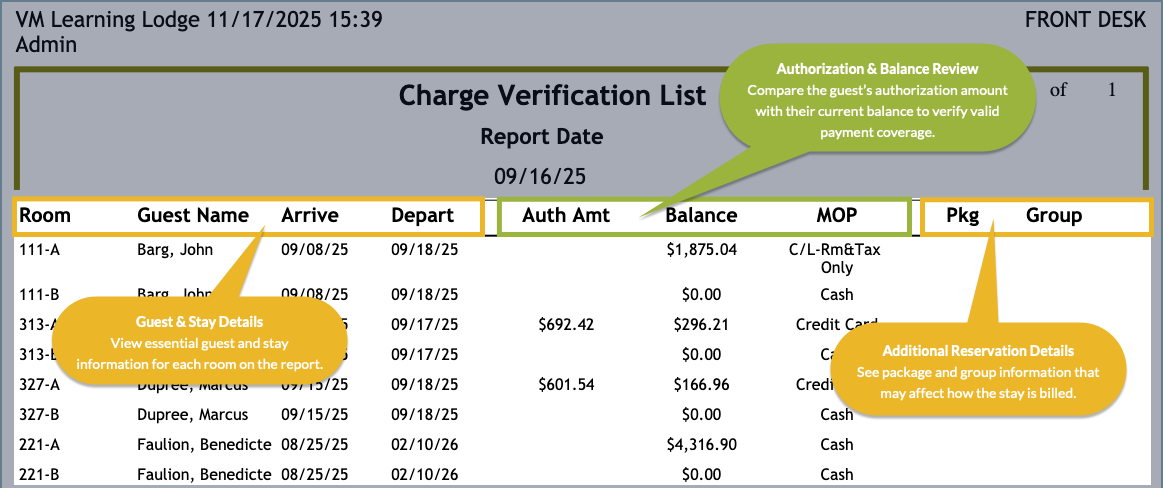Click the Group column header

click(x=1054, y=215)
